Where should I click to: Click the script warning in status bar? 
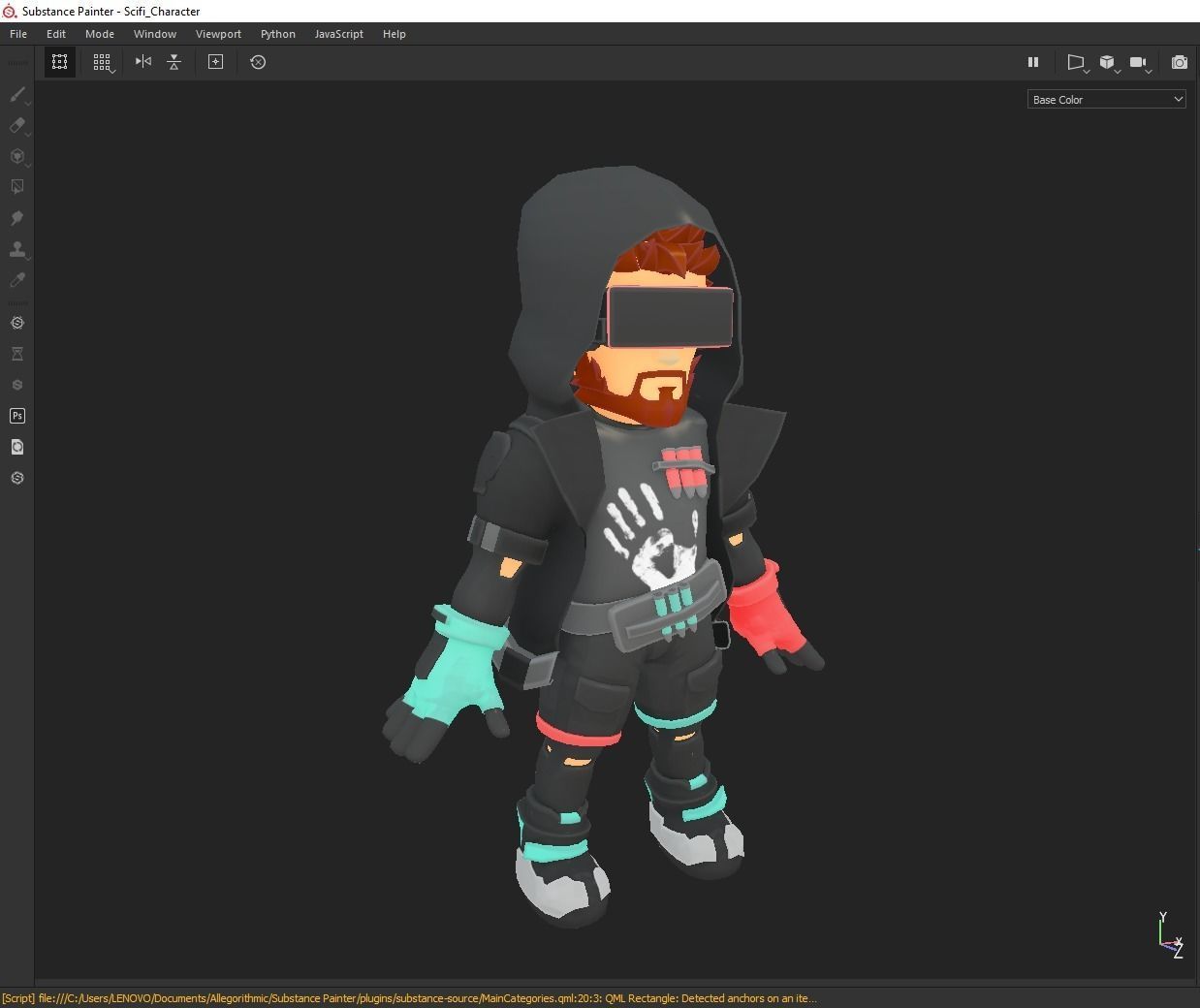[x=409, y=998]
